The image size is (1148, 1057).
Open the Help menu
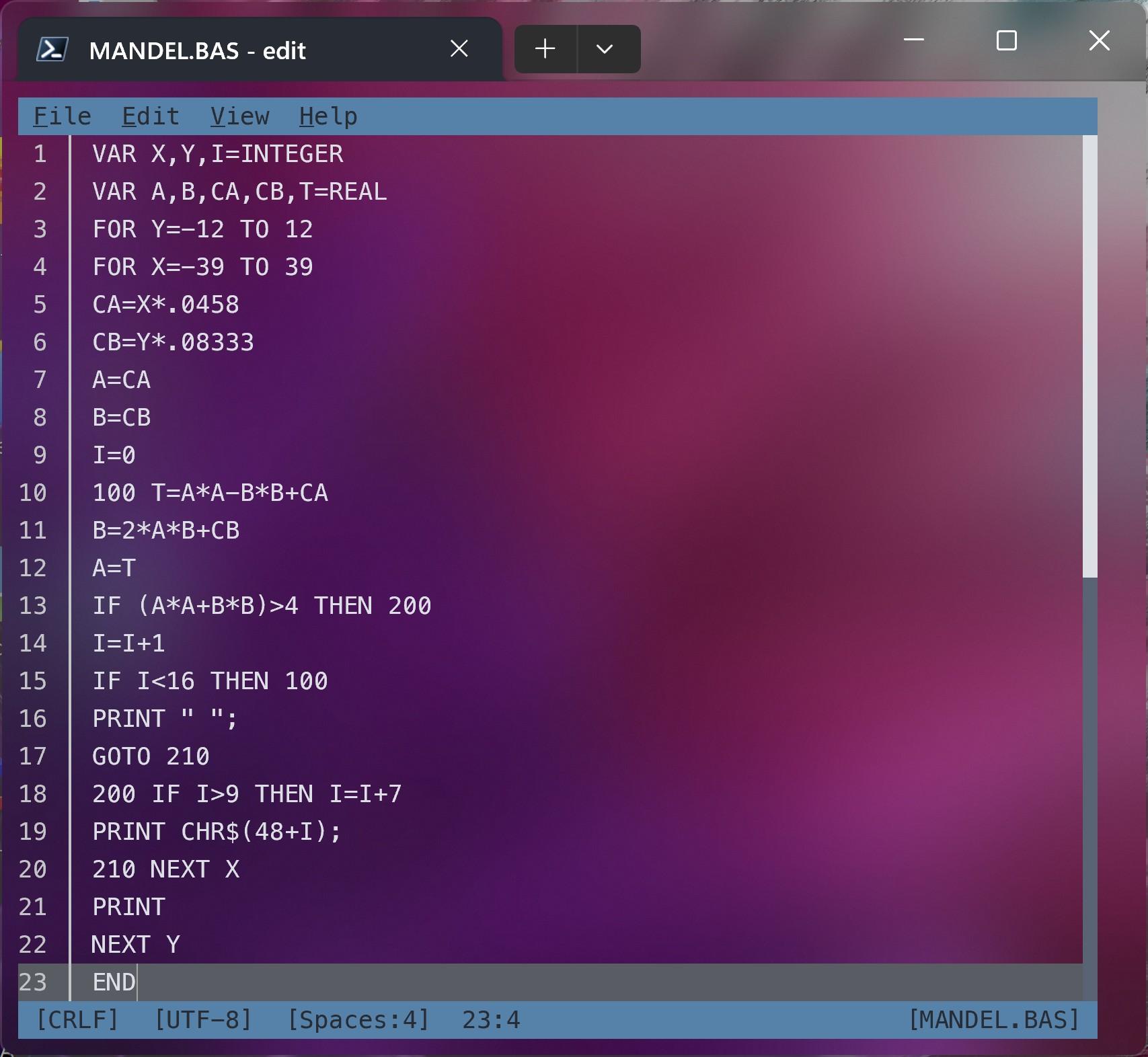tap(328, 116)
